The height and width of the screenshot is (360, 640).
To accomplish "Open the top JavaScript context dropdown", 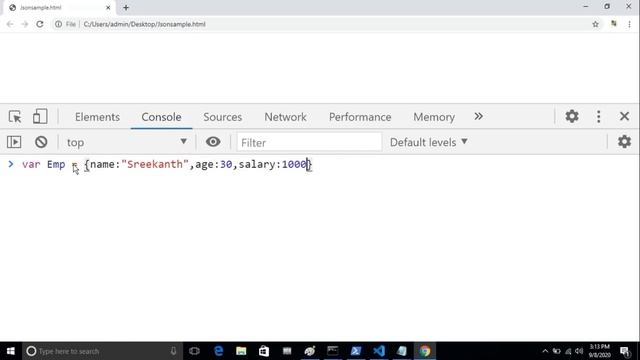I will (127, 142).
